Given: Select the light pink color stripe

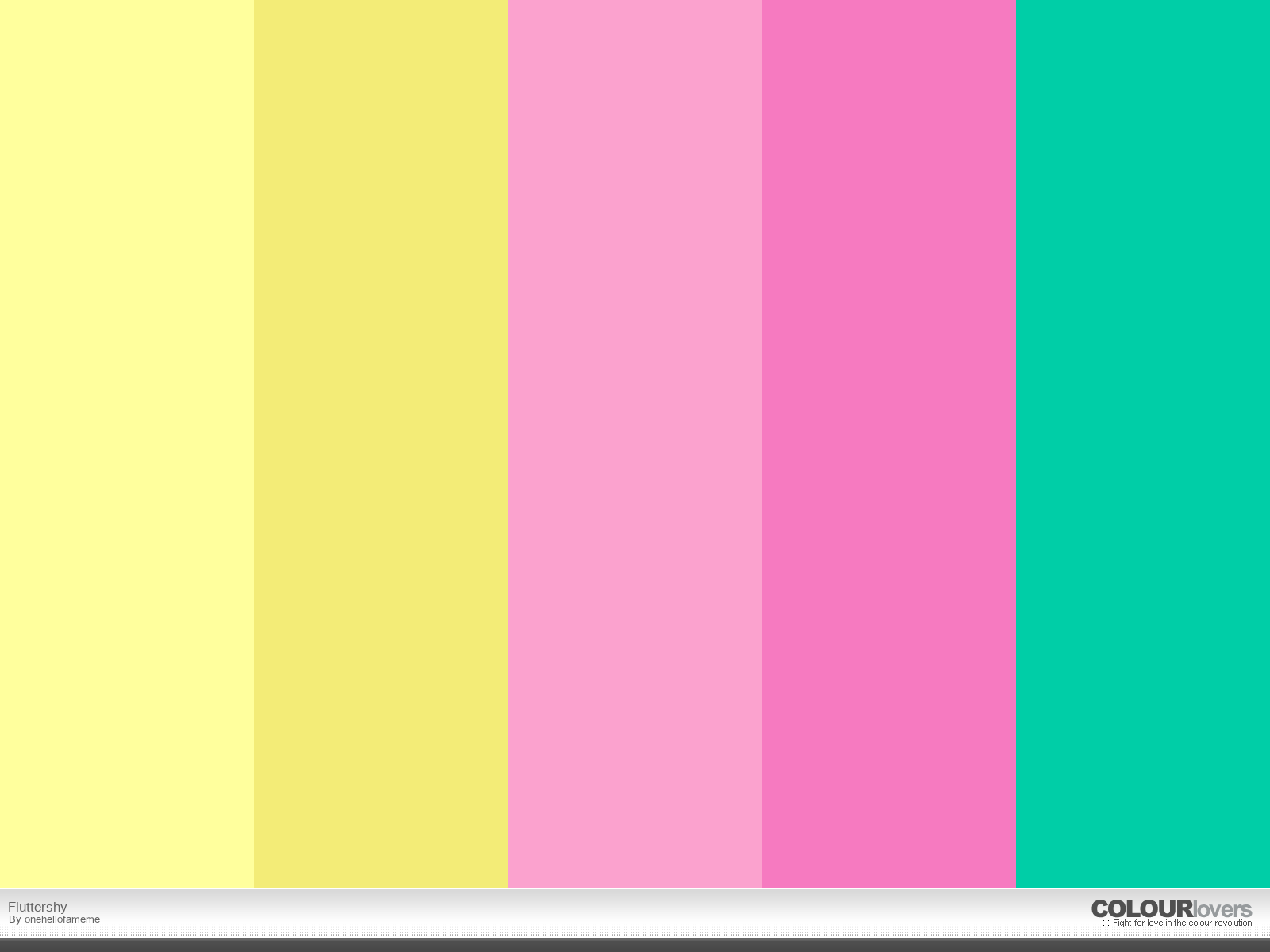Looking at the screenshot, I should tap(635, 443).
